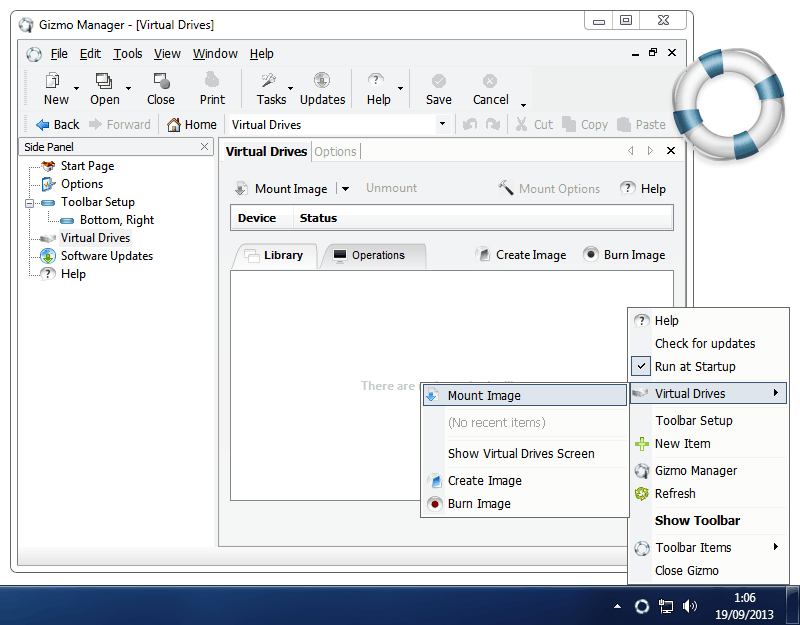The width and height of the screenshot is (800, 625).
Task: Choose Close Gizmo in tray menu
Action: (709, 570)
